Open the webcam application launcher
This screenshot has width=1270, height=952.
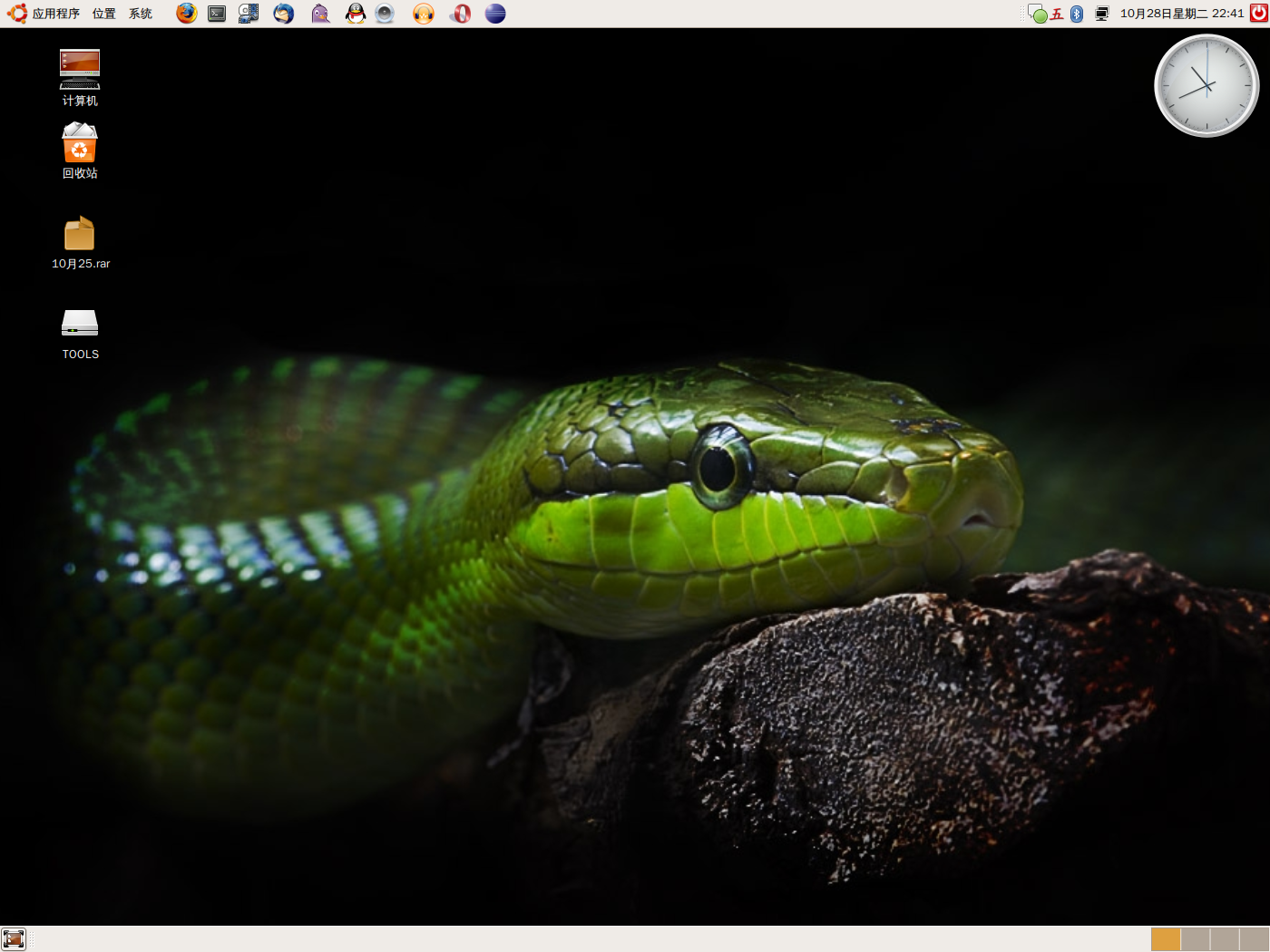(x=385, y=14)
